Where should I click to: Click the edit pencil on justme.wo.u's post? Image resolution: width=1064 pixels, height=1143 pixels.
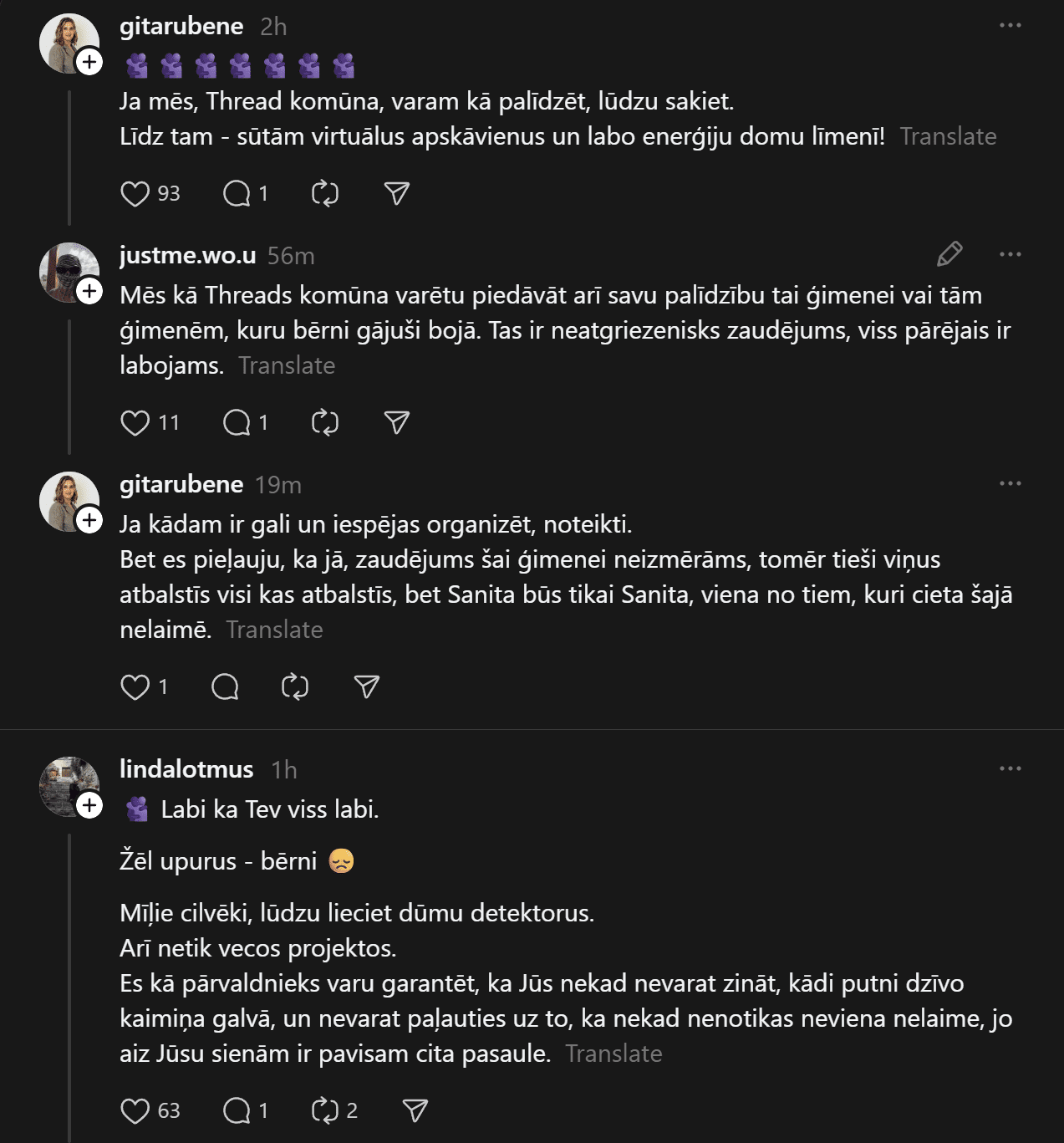click(x=949, y=254)
